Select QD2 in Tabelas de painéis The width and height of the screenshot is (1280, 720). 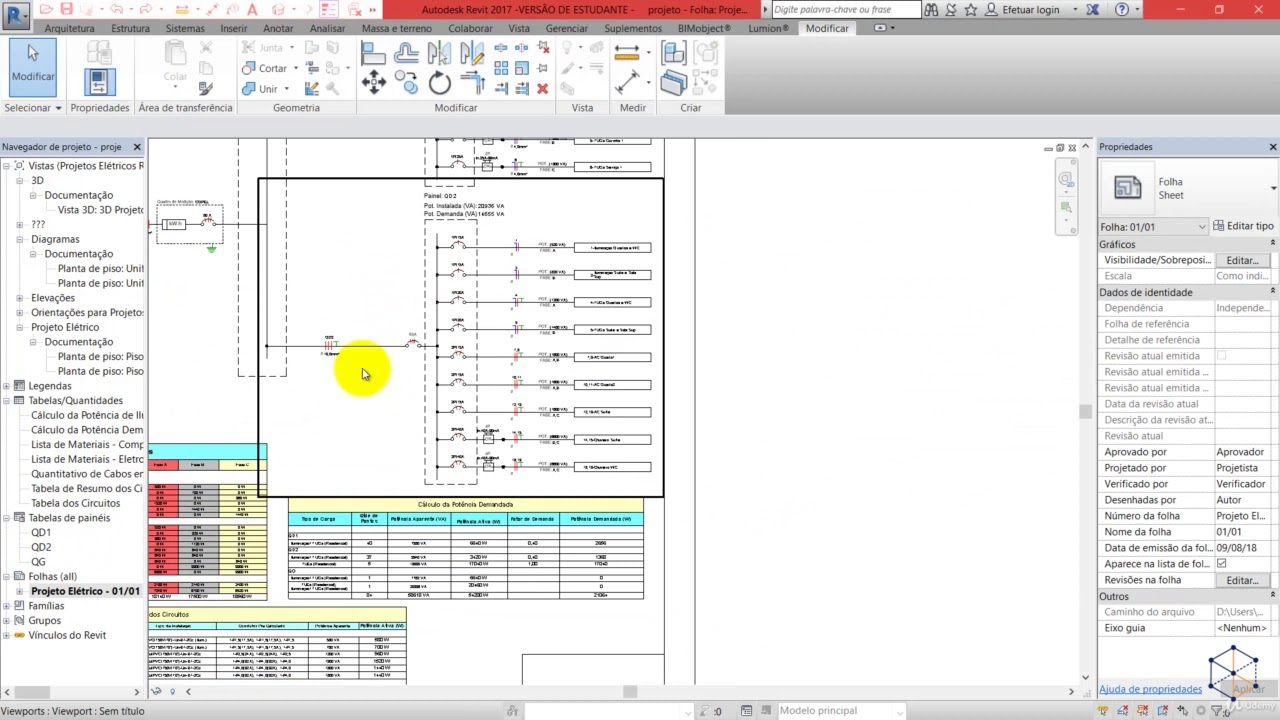tap(41, 547)
